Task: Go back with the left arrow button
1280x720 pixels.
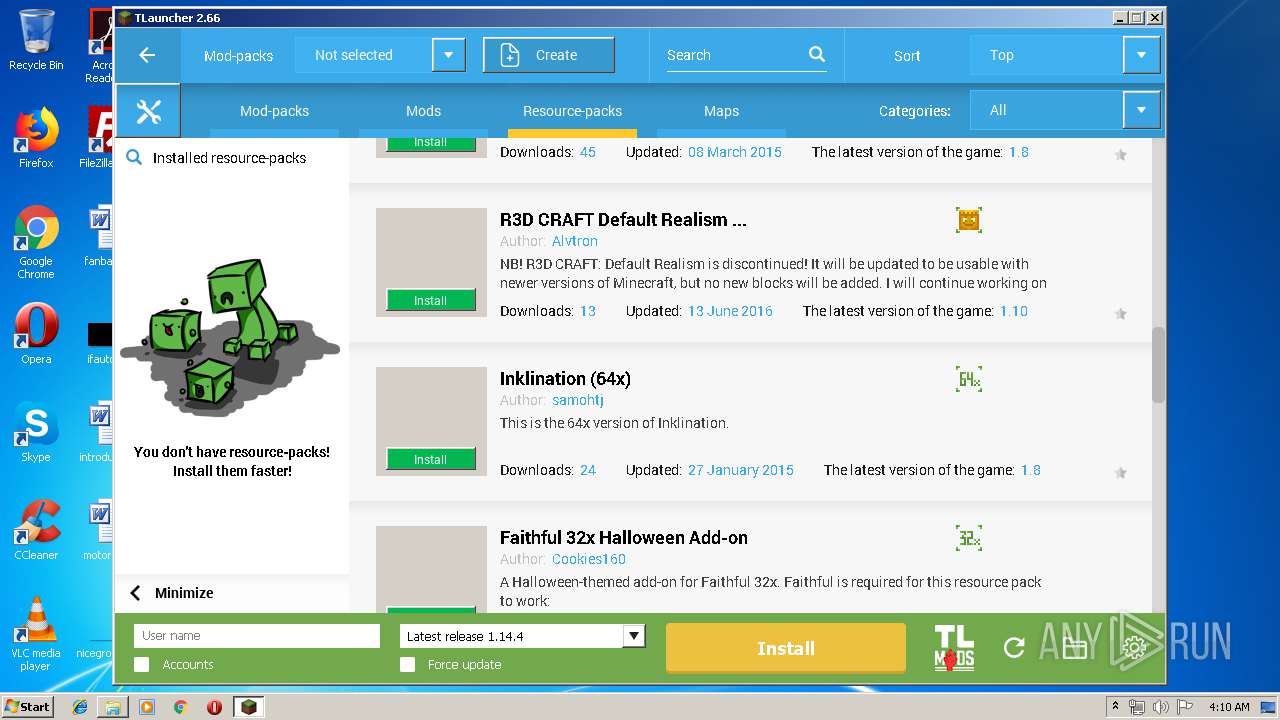Action: tap(147, 55)
